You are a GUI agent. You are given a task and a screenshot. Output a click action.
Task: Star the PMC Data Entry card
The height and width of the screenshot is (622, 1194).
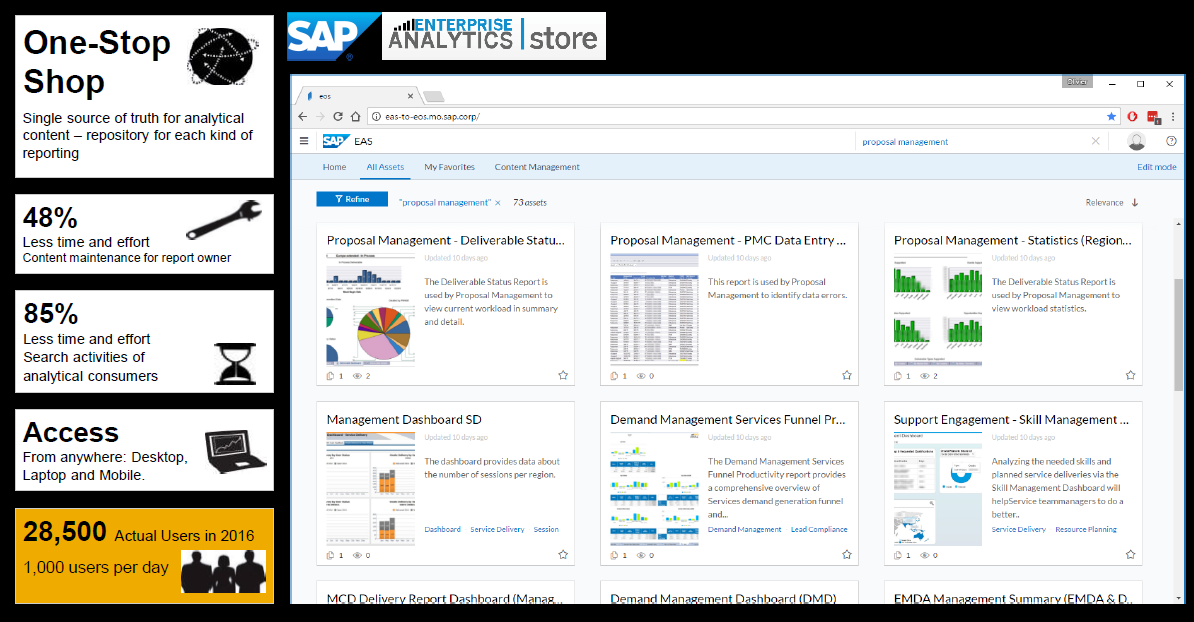847,375
